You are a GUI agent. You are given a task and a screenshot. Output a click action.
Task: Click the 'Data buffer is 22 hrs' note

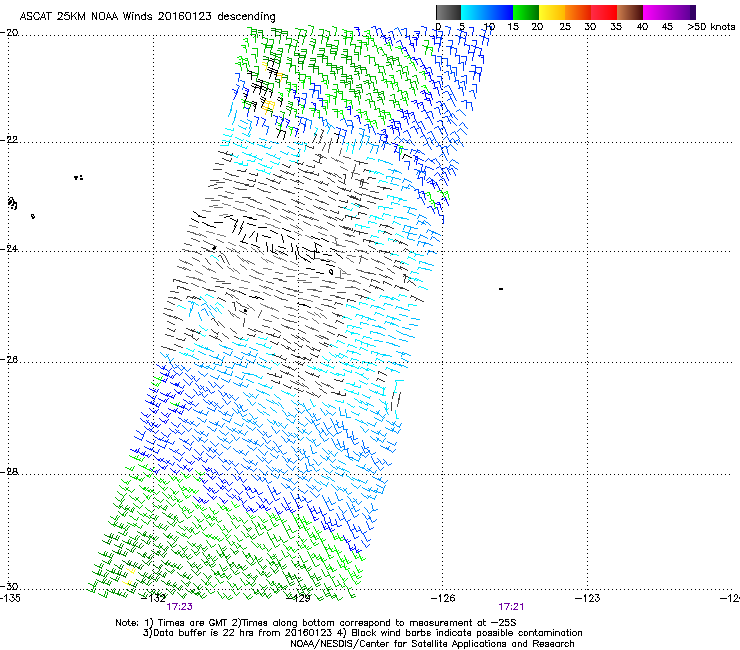[x=362, y=633]
